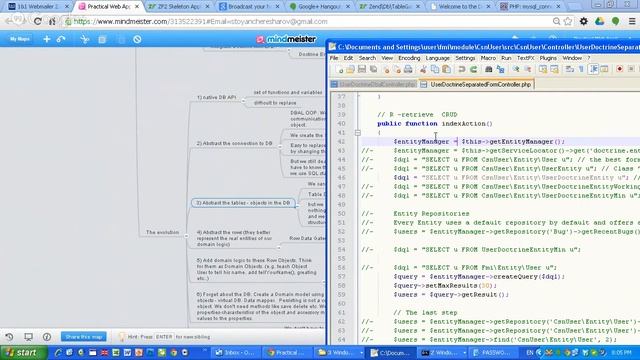The width and height of the screenshot is (640, 360).
Task: Click the Copy icon in Notepad++ toolbar
Action: pos(435,70)
